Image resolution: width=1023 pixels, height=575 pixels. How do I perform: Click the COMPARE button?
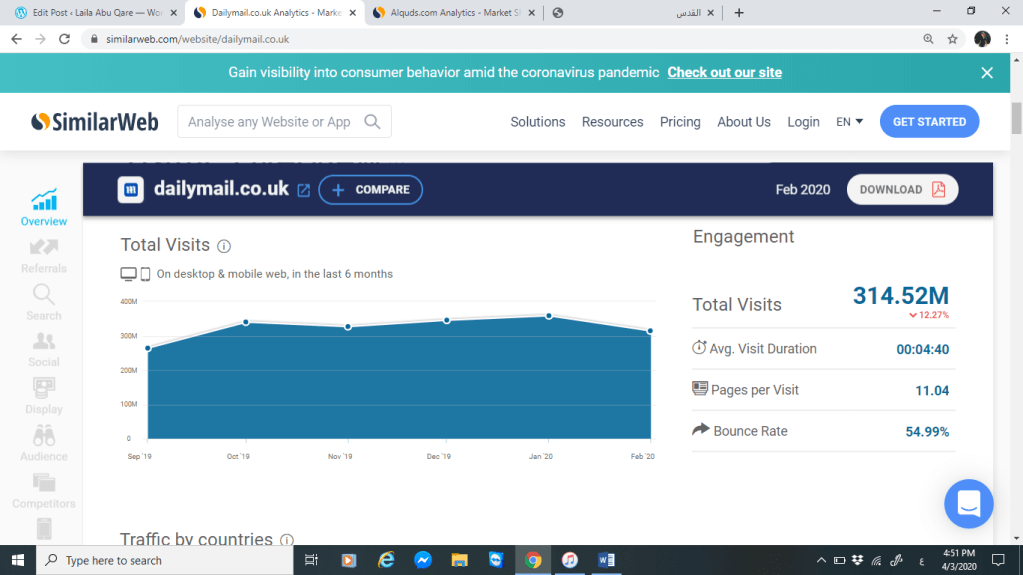[370, 190]
